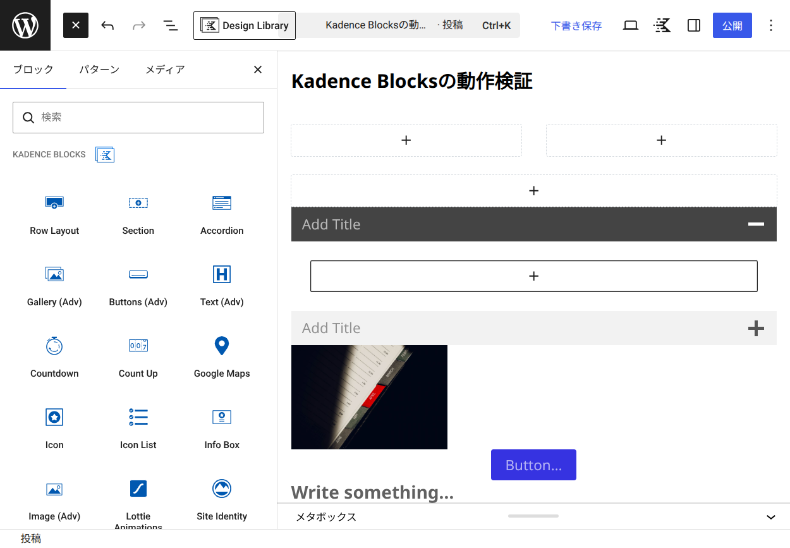
Task: Insert the Countdown block
Action: [x=54, y=359]
